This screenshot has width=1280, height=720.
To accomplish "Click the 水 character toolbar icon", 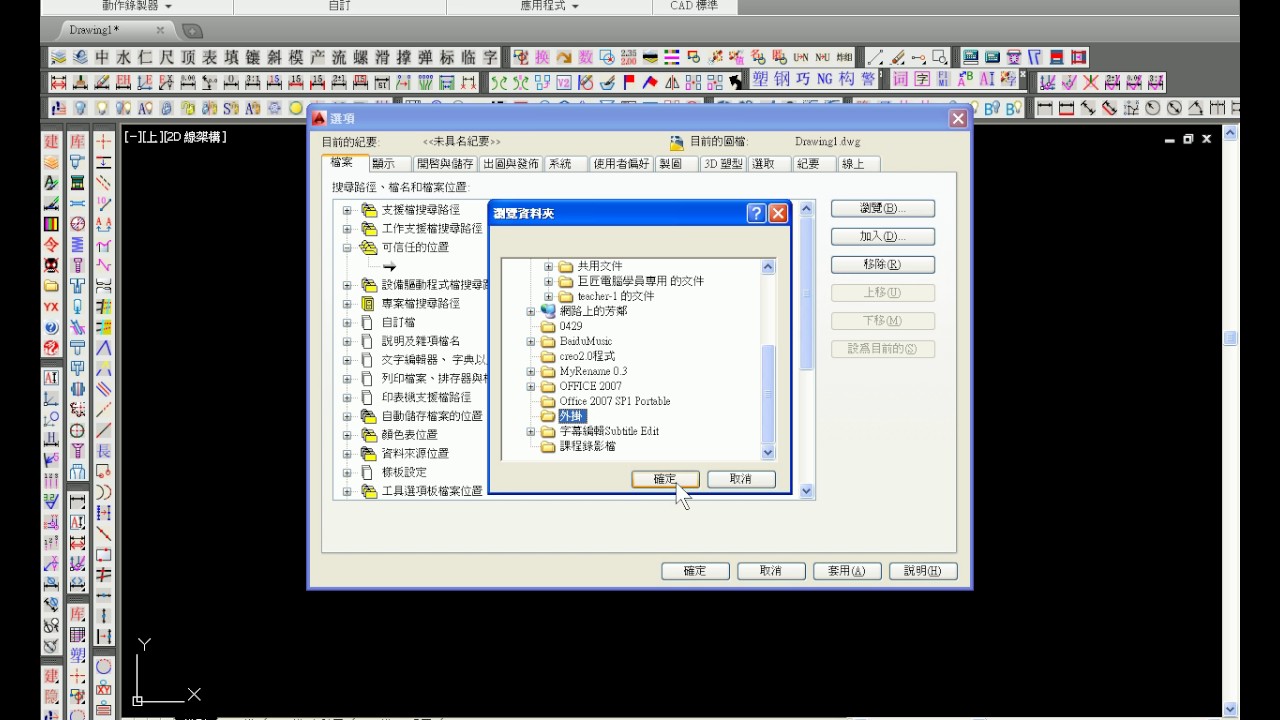I will point(124,57).
